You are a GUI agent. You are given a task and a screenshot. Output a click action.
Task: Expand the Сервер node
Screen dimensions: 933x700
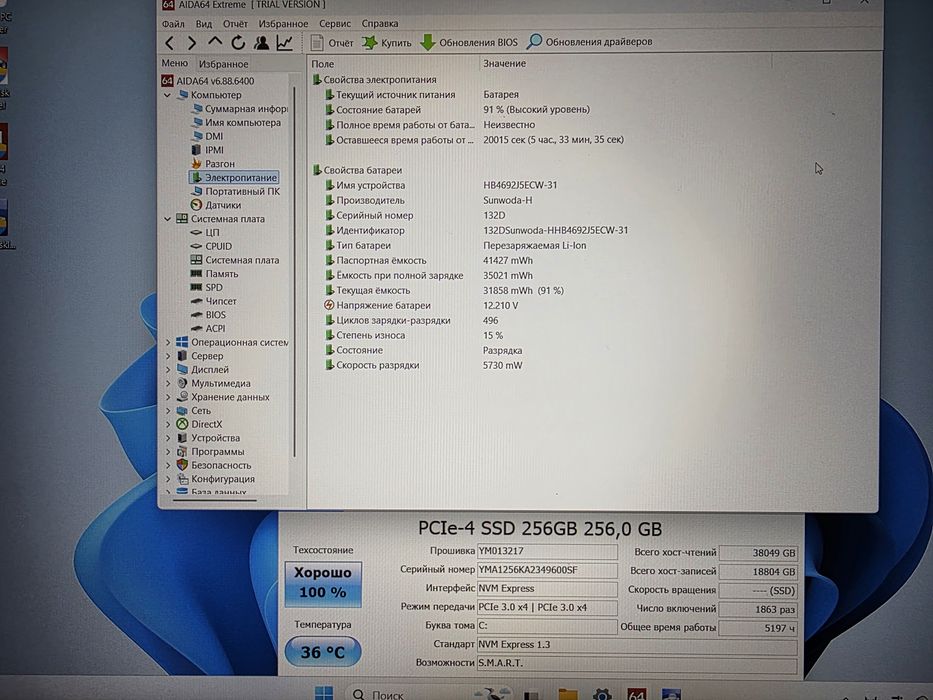click(x=167, y=356)
